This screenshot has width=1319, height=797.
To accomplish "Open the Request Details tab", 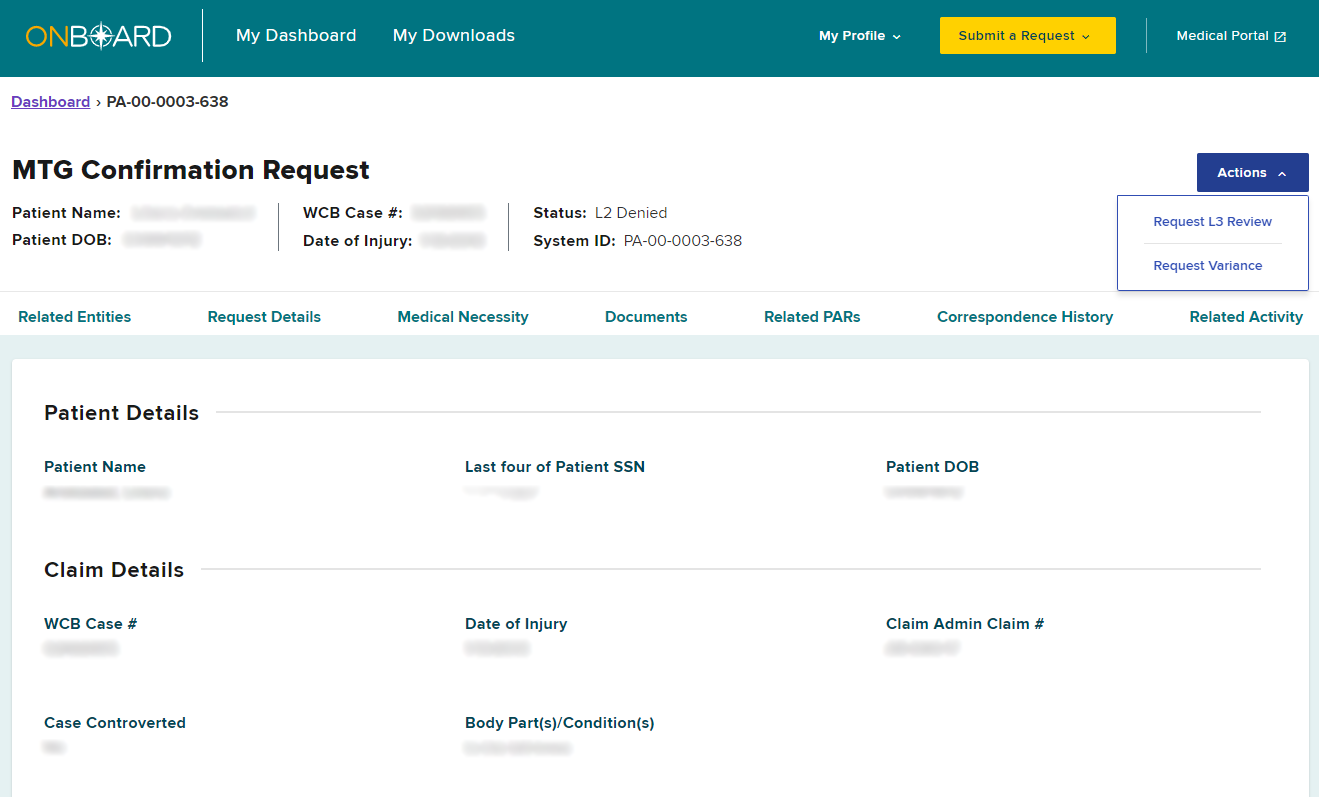I will 264,317.
